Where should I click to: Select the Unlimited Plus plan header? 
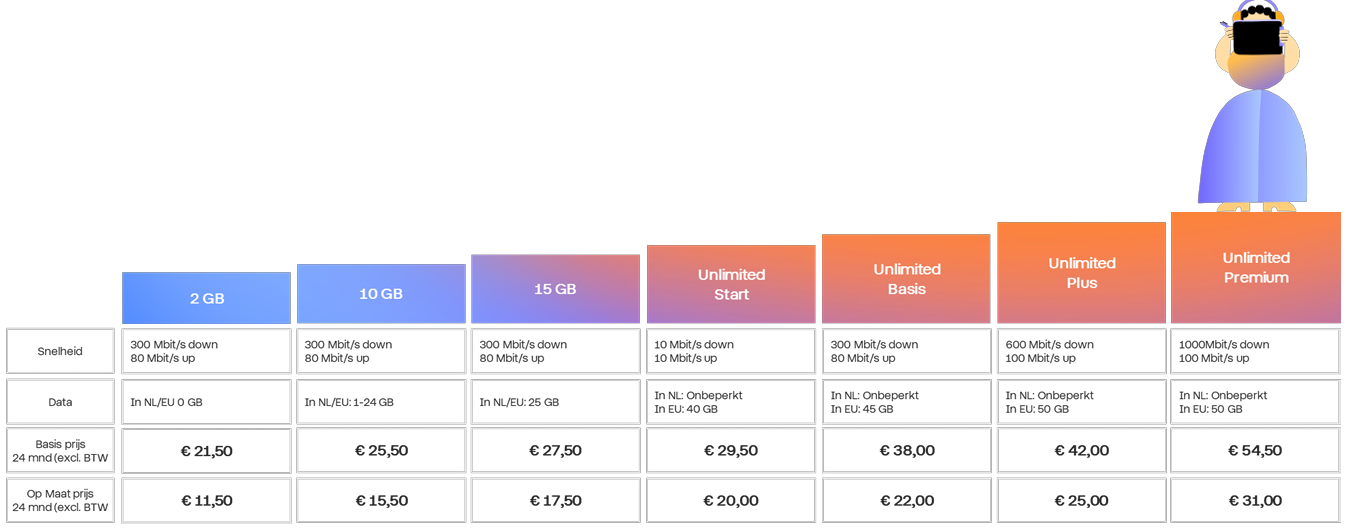click(x=1081, y=273)
